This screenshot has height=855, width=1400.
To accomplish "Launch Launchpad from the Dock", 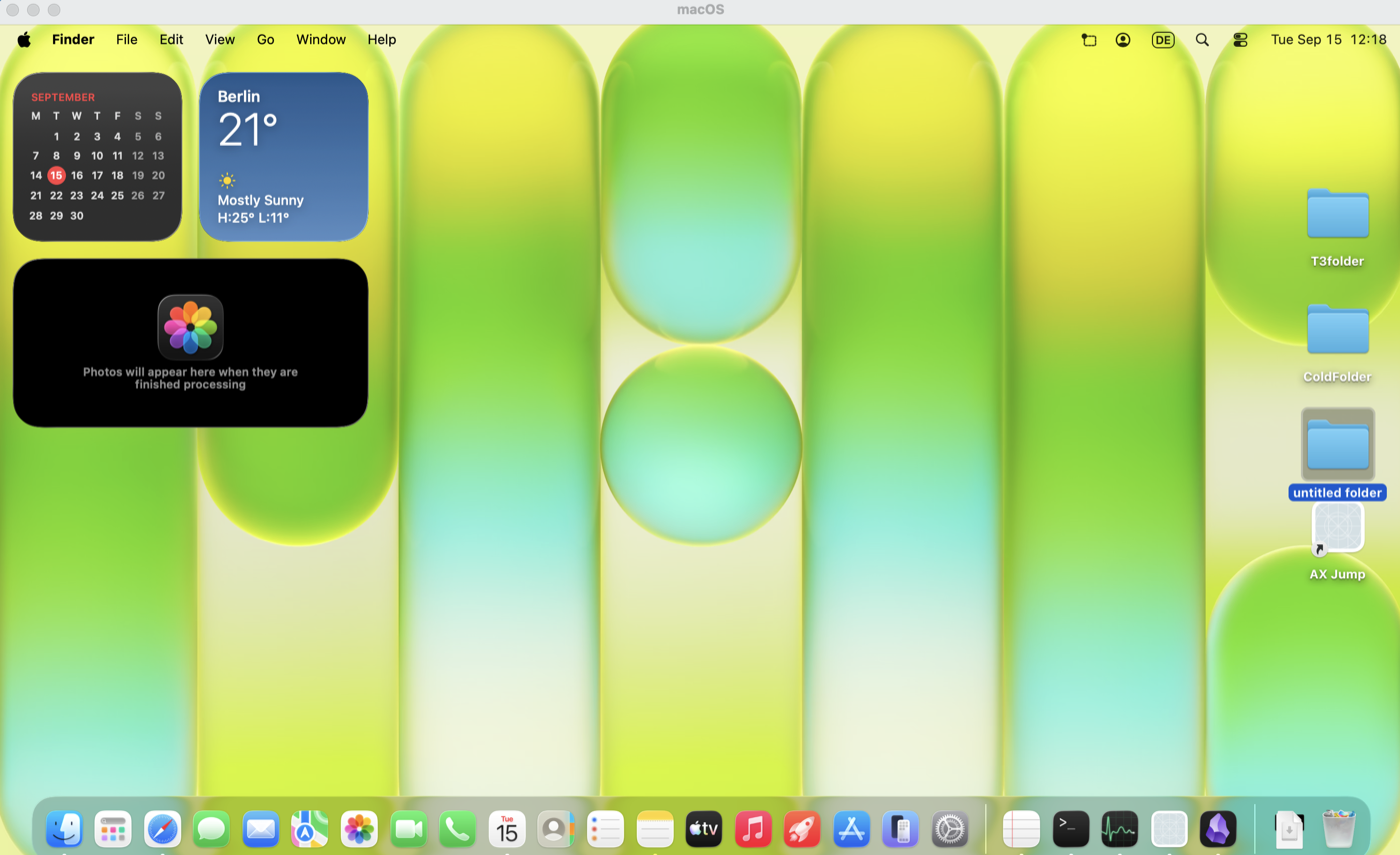I will (113, 829).
